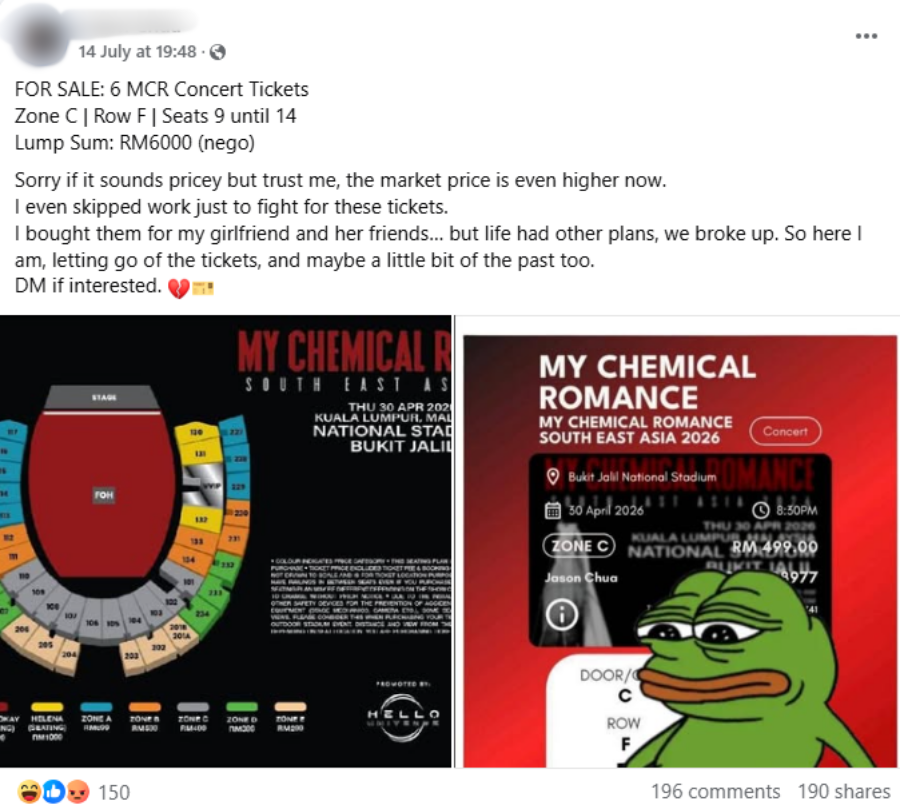This screenshot has height=809, width=900.
Task: Show the 150 reactions count list
Action: coord(114,792)
